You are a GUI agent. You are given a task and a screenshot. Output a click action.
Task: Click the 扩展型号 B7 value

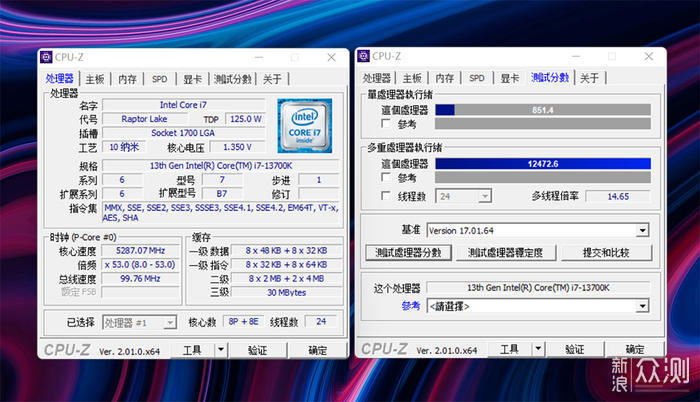[222, 193]
